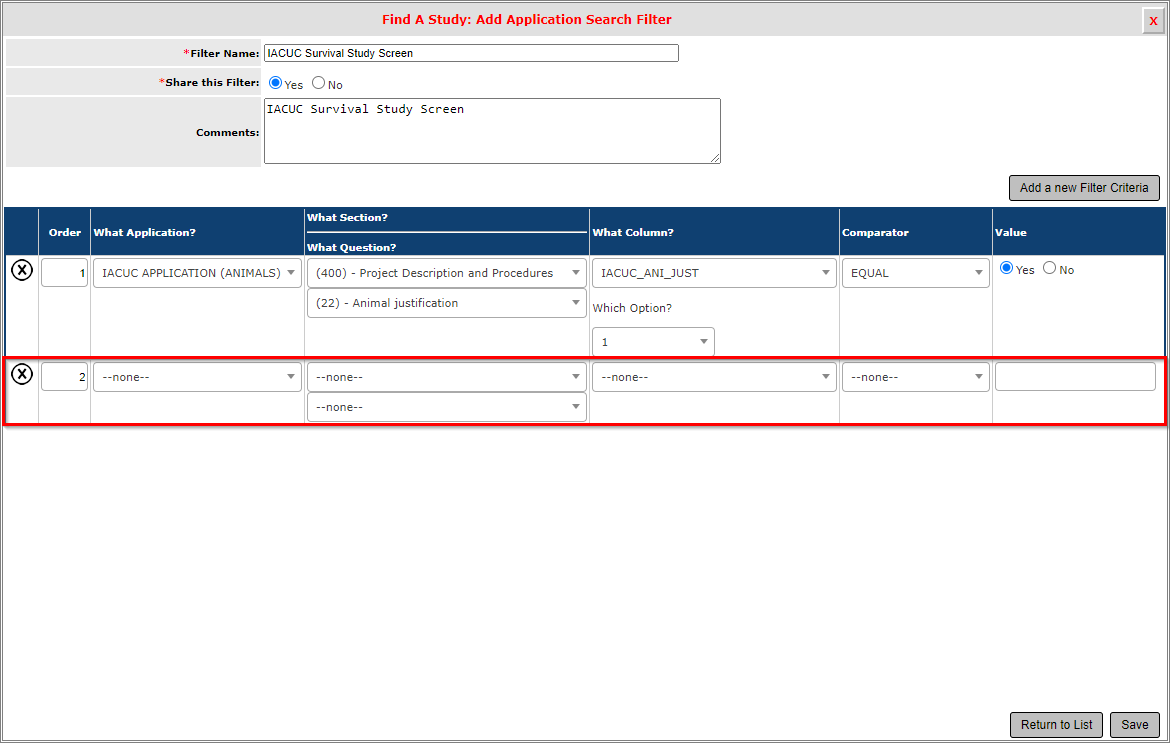Click the 'Which Option?' label
This screenshot has width=1170, height=743.
(632, 308)
